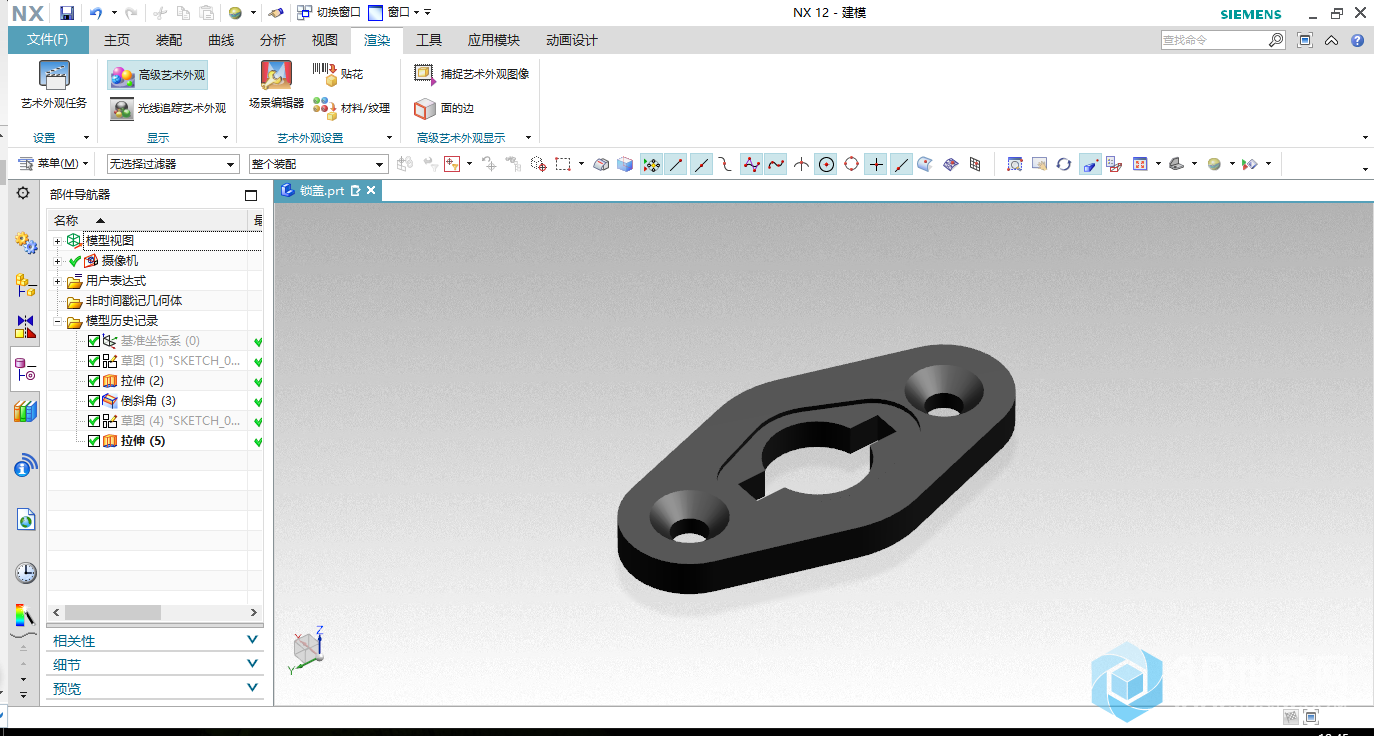Open the 文件(F) menu
Screen dimensions: 1374x736
[48, 40]
